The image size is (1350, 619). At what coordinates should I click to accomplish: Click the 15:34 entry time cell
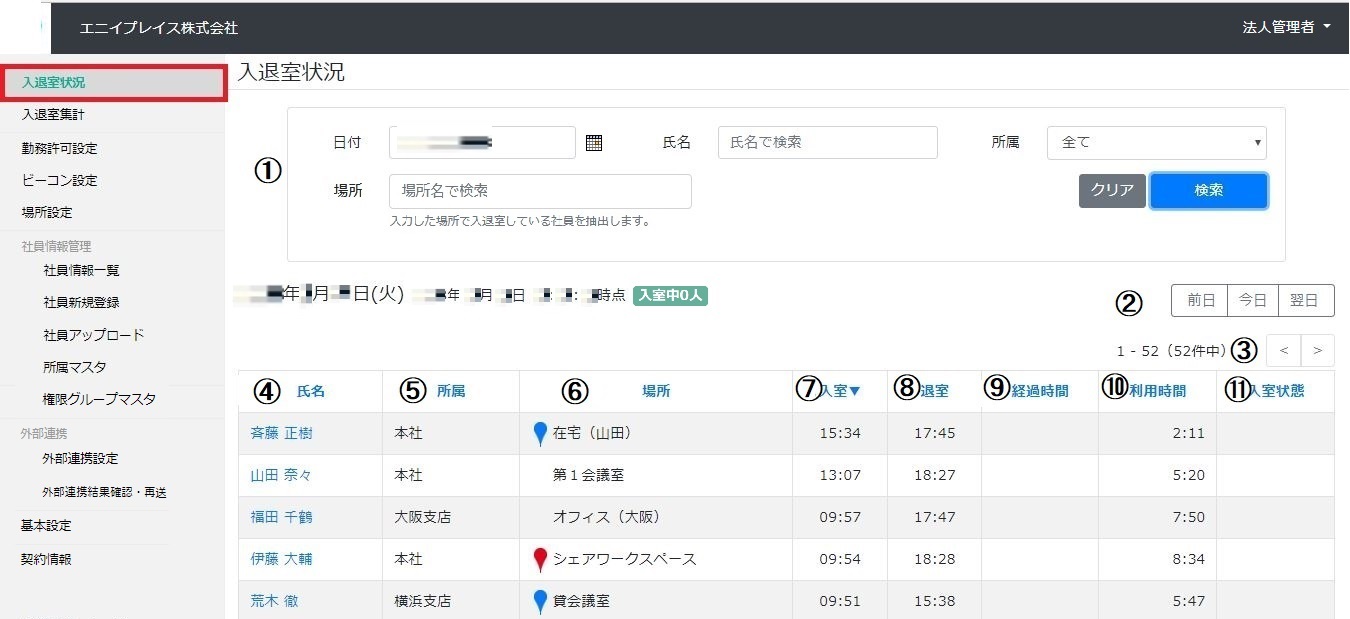[x=840, y=434]
